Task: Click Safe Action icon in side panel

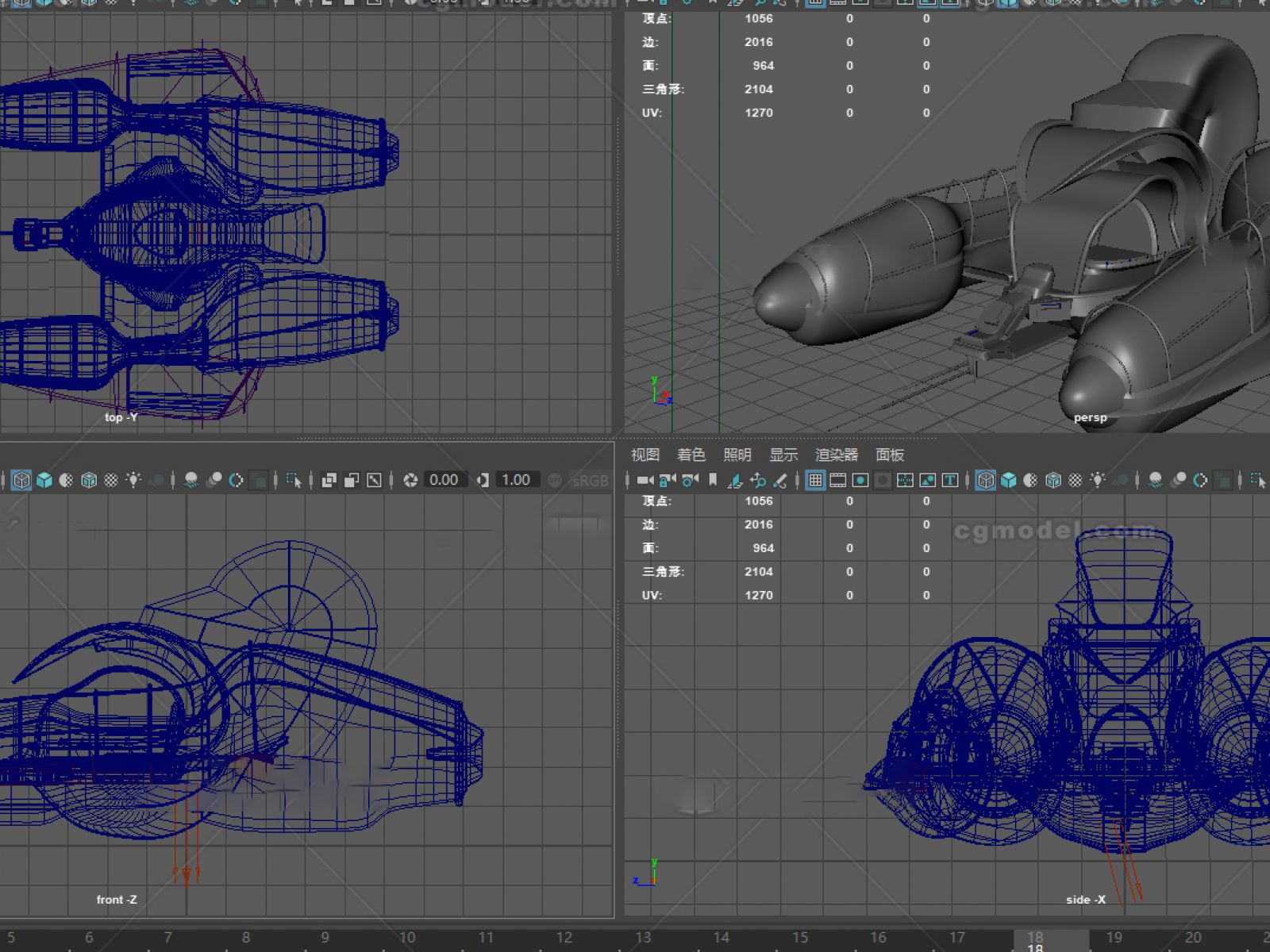Action: 927,480
